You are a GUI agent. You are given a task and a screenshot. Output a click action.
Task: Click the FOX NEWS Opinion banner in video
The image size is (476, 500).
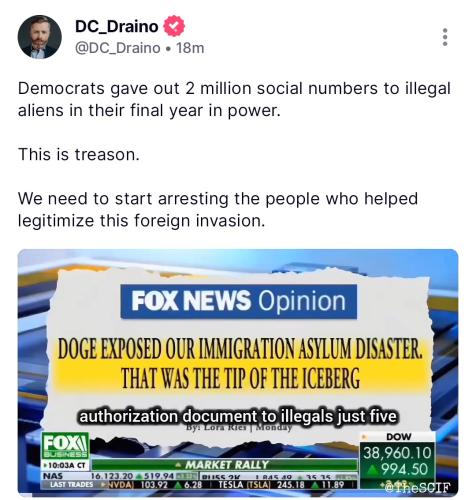239,301
